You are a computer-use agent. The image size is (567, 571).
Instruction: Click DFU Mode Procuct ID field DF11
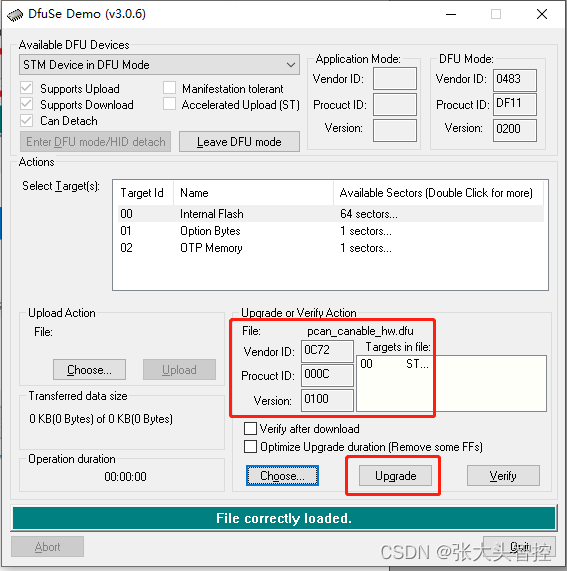point(515,105)
